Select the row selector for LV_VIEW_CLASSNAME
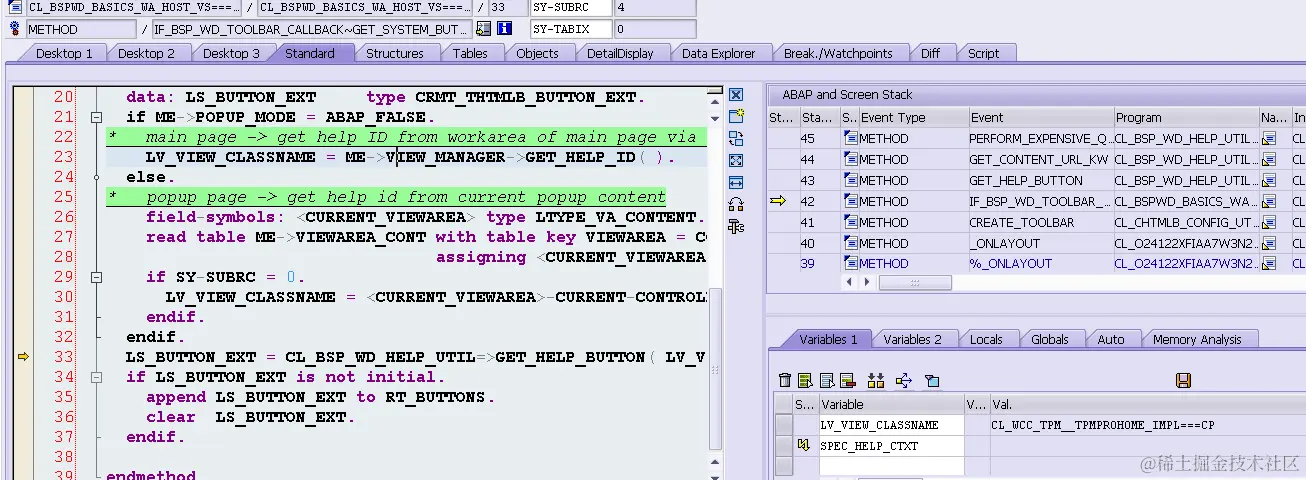Viewport: 1306px width, 480px height. tap(784, 425)
